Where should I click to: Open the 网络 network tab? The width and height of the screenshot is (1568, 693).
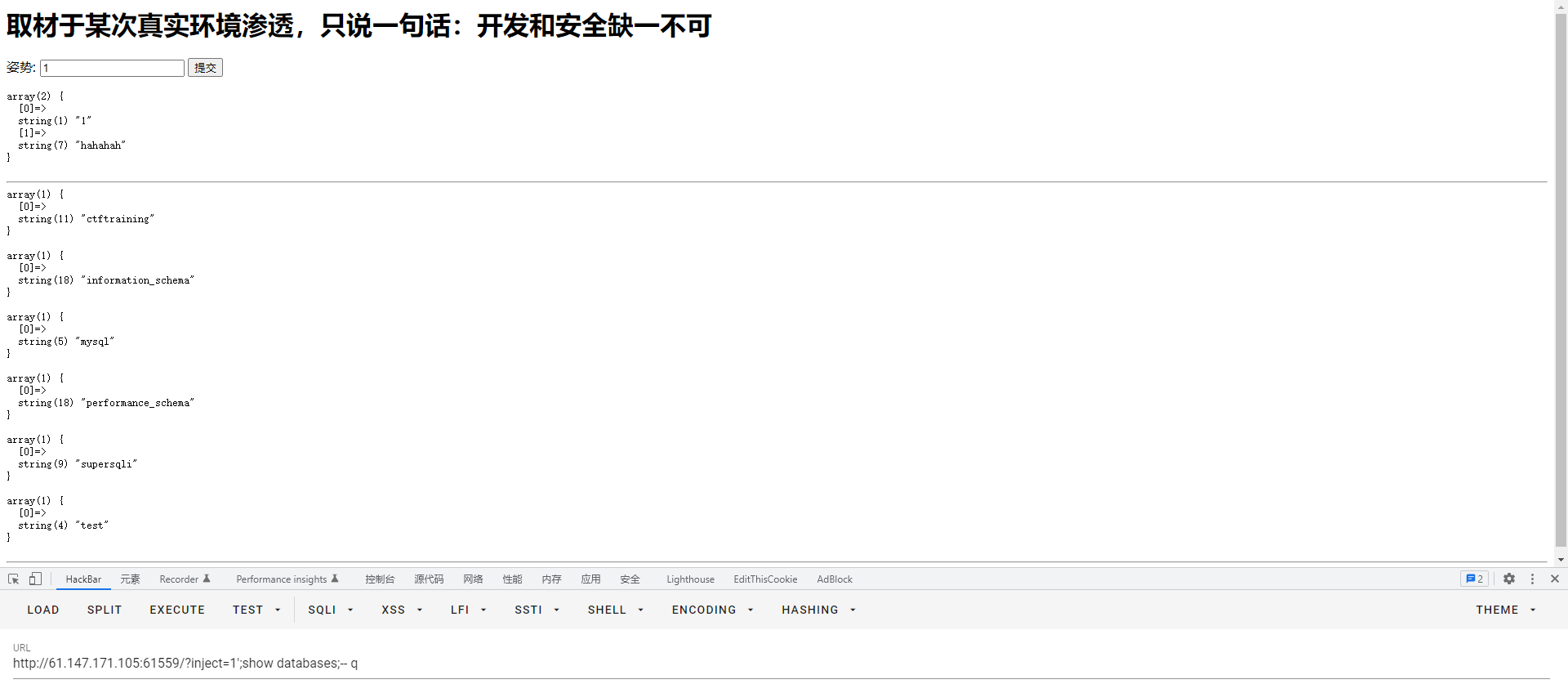[473, 579]
